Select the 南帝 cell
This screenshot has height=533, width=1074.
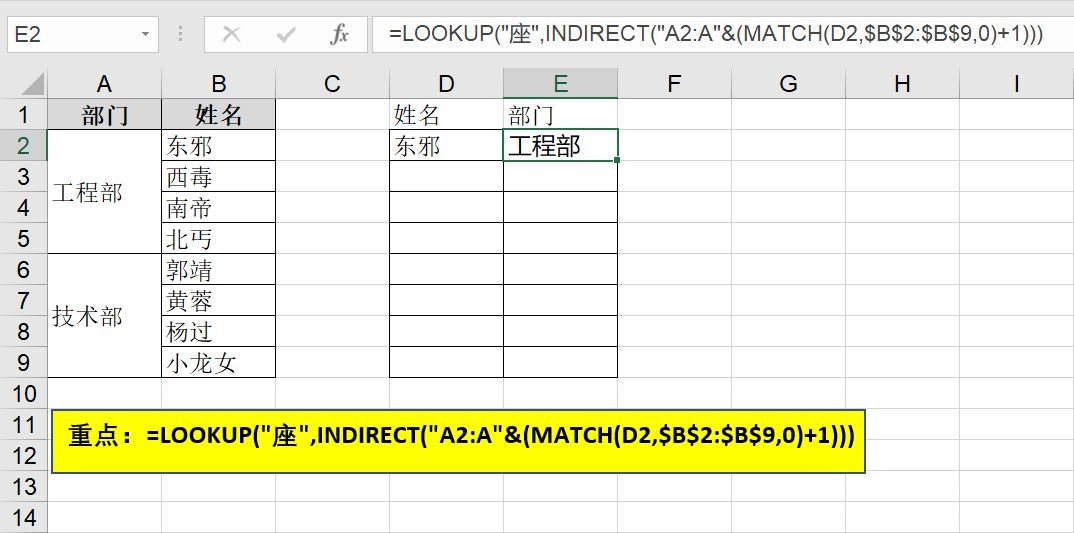click(x=218, y=207)
